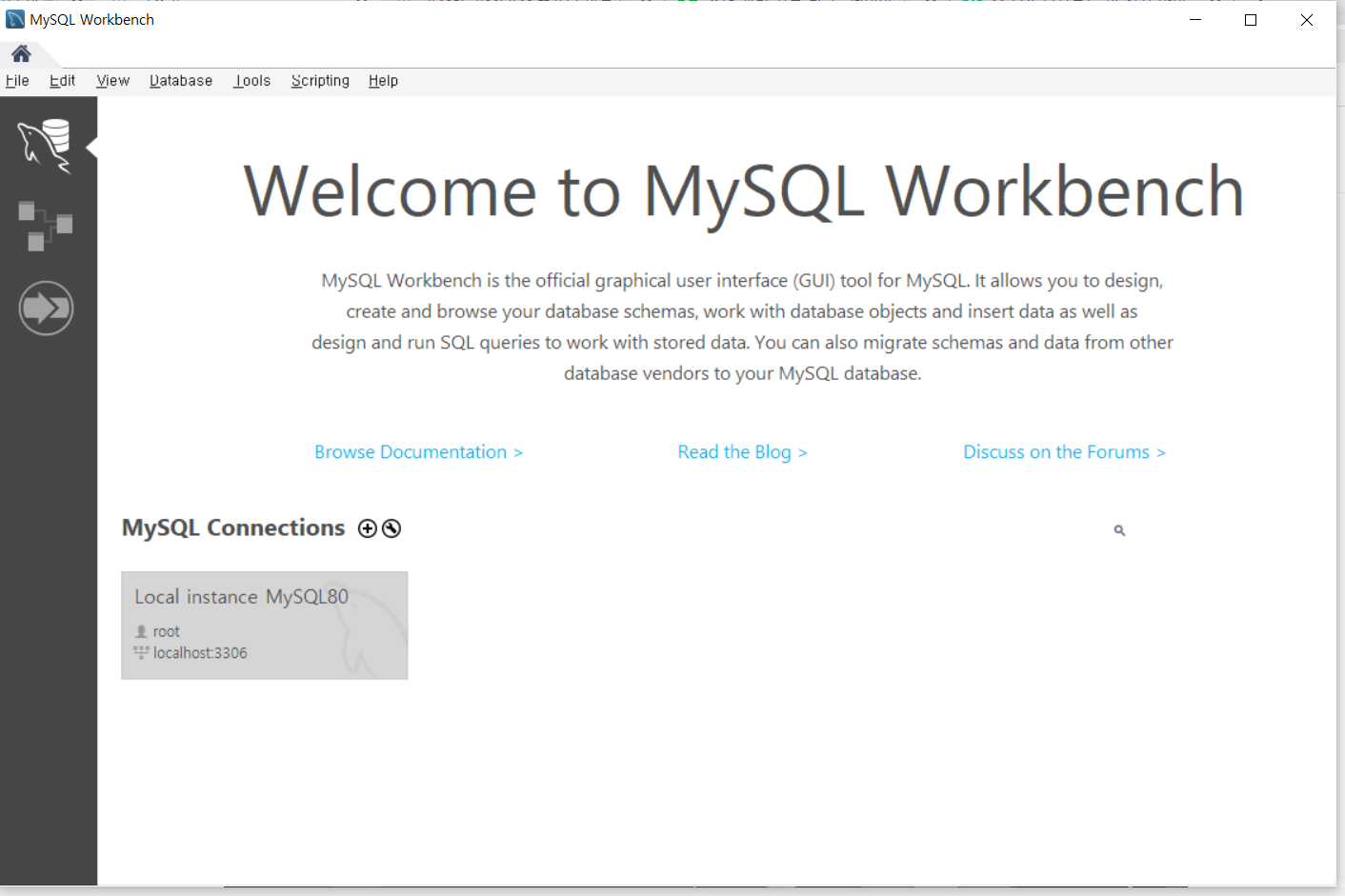Screen dimensions: 1345x896
Task: Select the MySQL connections dolphin sidebar icon
Action: tap(45, 146)
